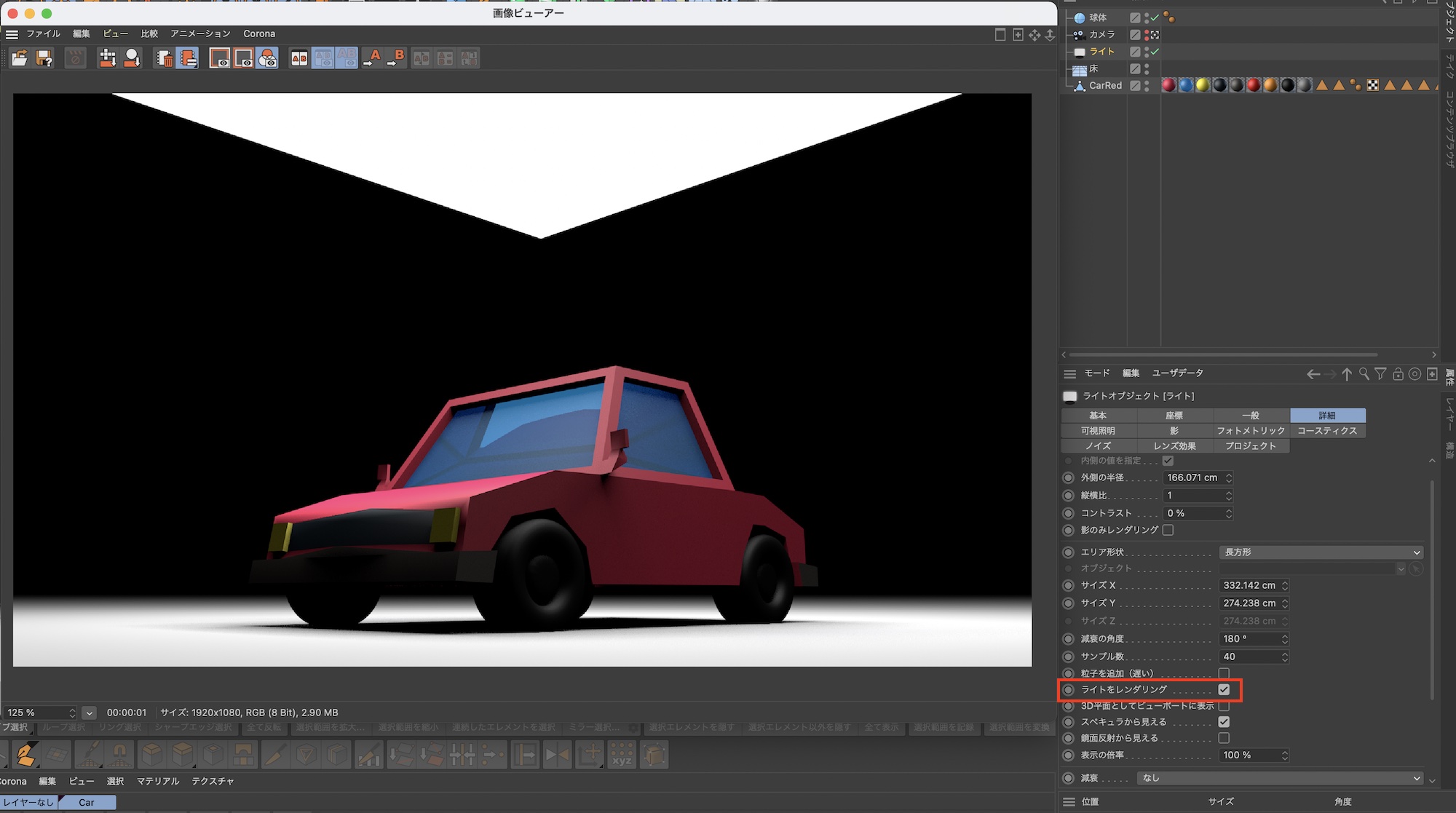Image resolution: width=1456 pixels, height=813 pixels.
Task: Toggle the スペキュラから見える checkbox
Action: point(1224,722)
